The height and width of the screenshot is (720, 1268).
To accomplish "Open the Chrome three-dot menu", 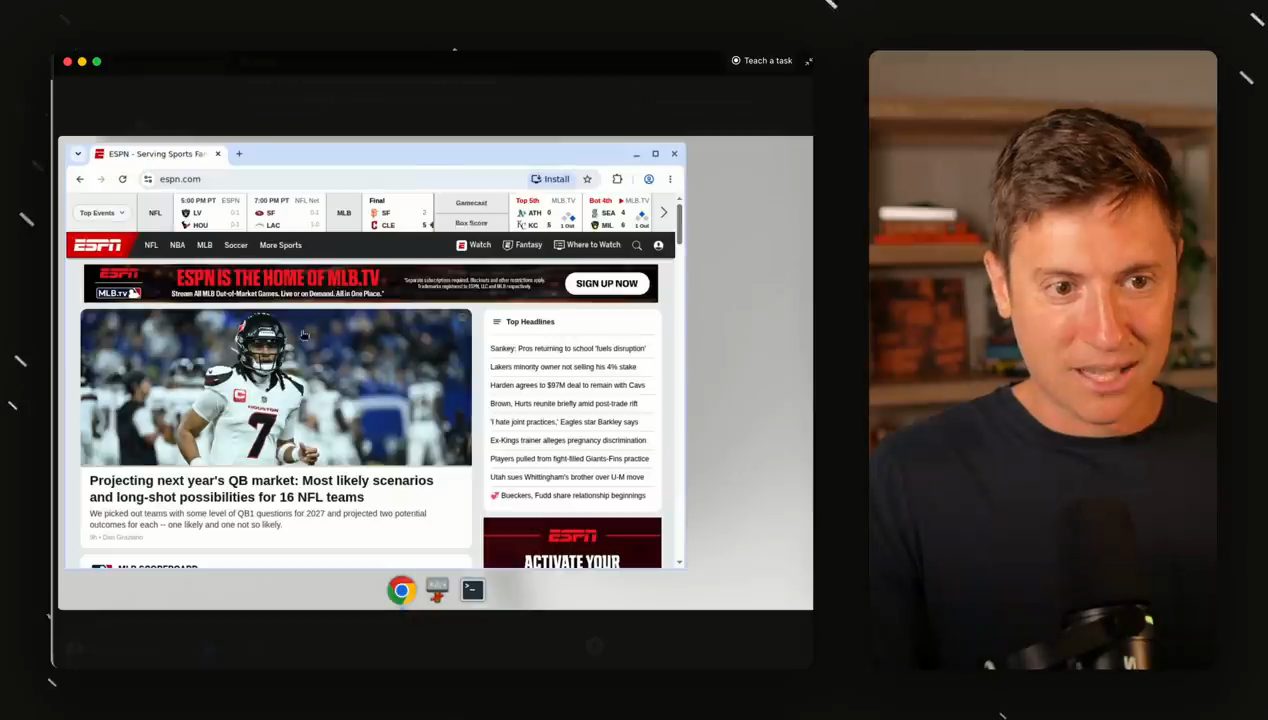I will point(670,179).
